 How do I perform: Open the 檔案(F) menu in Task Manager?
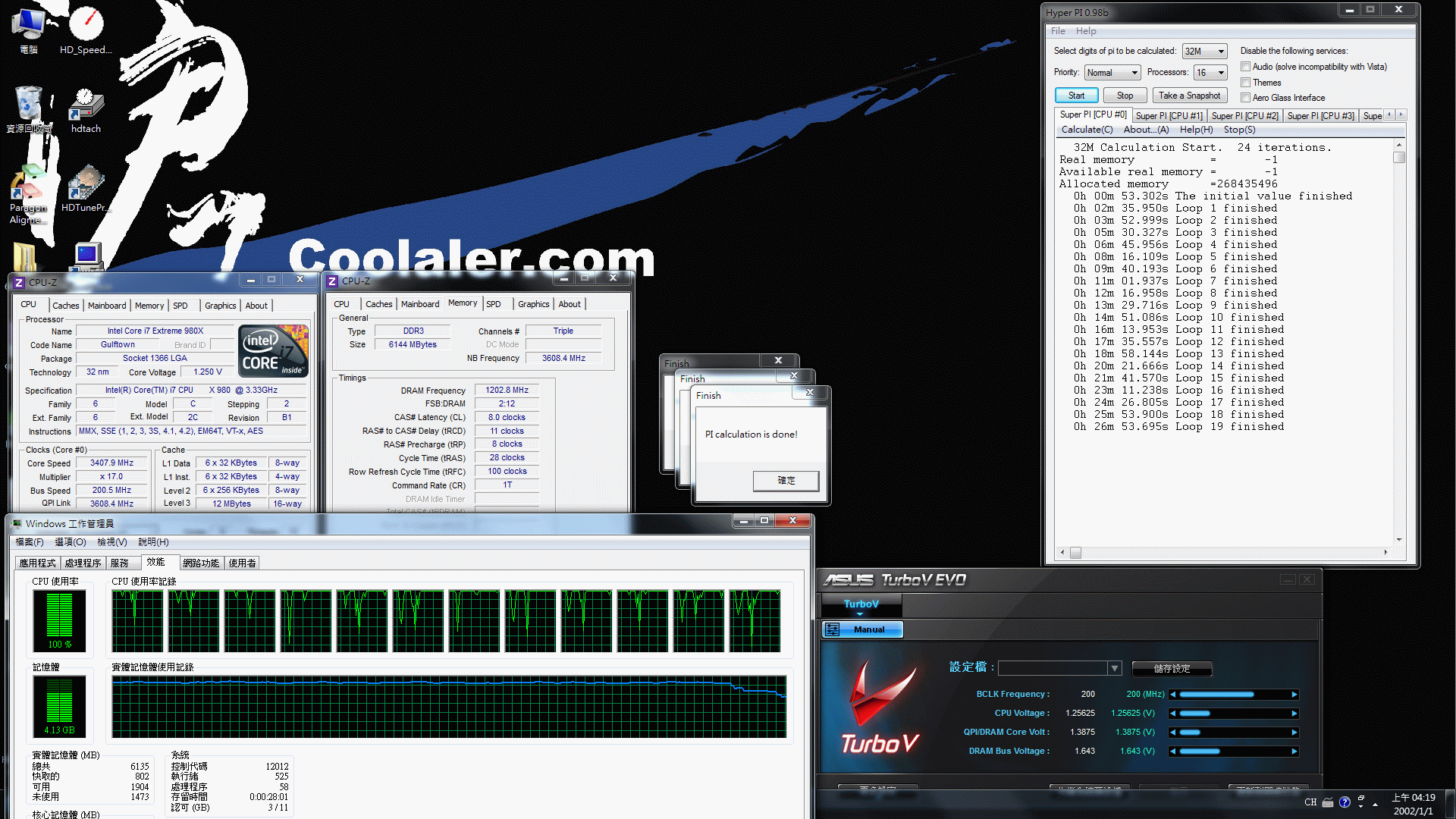[30, 542]
